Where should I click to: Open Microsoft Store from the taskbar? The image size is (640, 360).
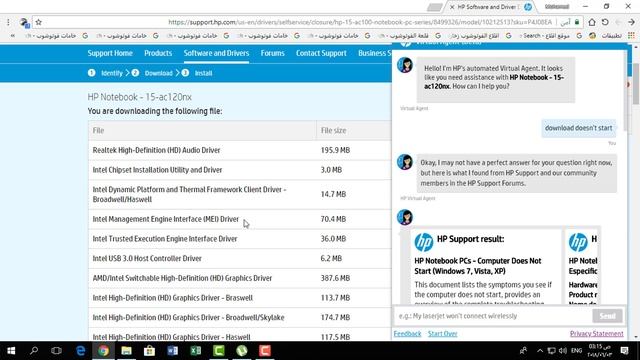pyautogui.click(x=149, y=351)
